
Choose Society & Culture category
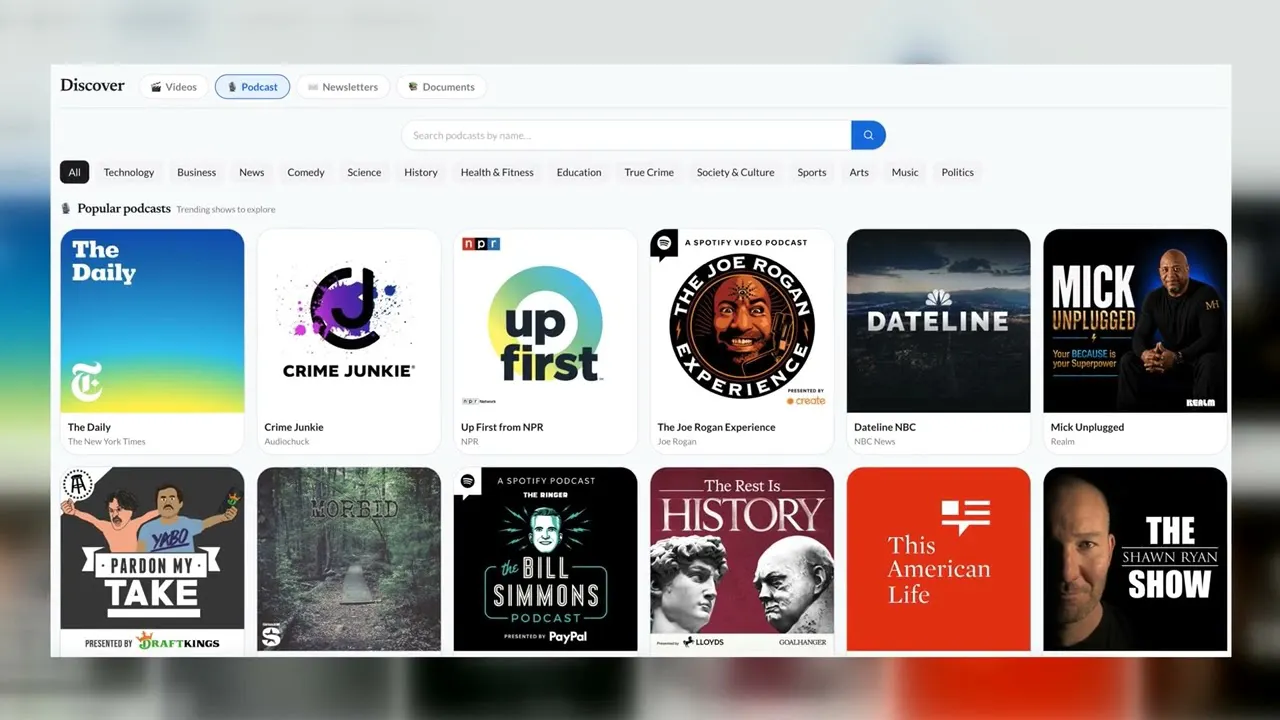[736, 172]
